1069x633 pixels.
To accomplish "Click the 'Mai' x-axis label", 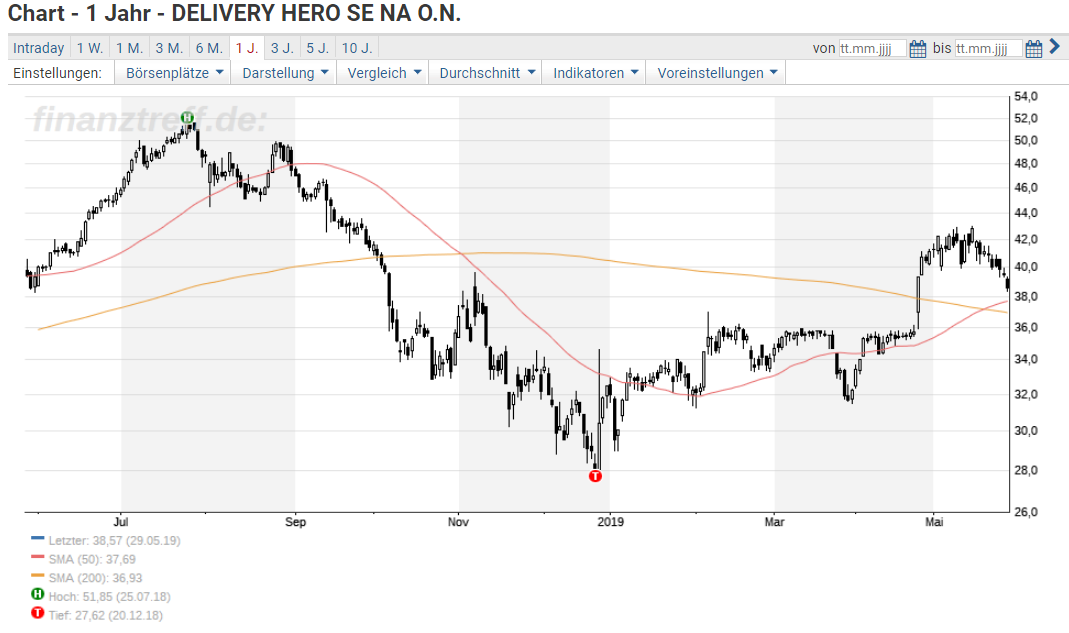I will pos(934,522).
